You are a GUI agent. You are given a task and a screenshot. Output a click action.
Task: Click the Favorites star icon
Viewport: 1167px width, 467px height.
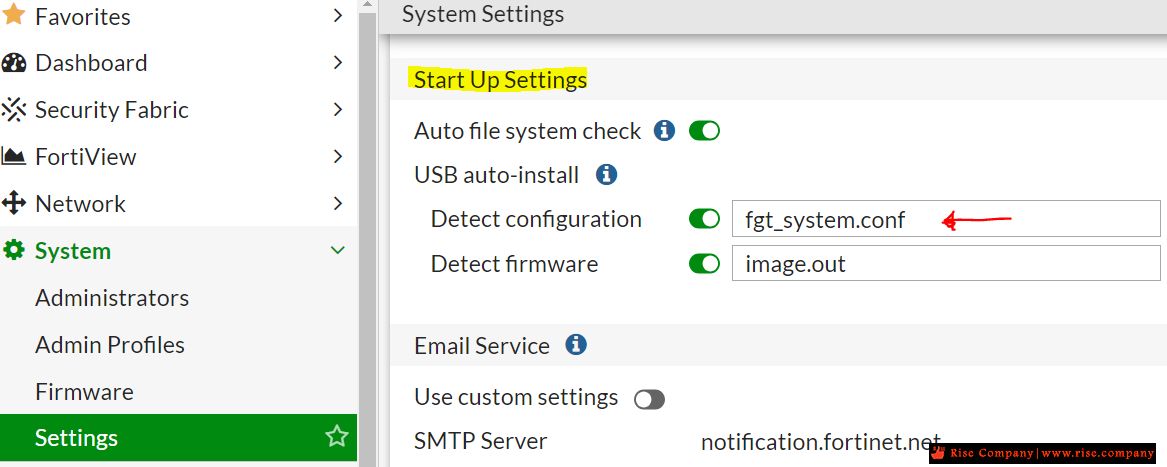(14, 14)
